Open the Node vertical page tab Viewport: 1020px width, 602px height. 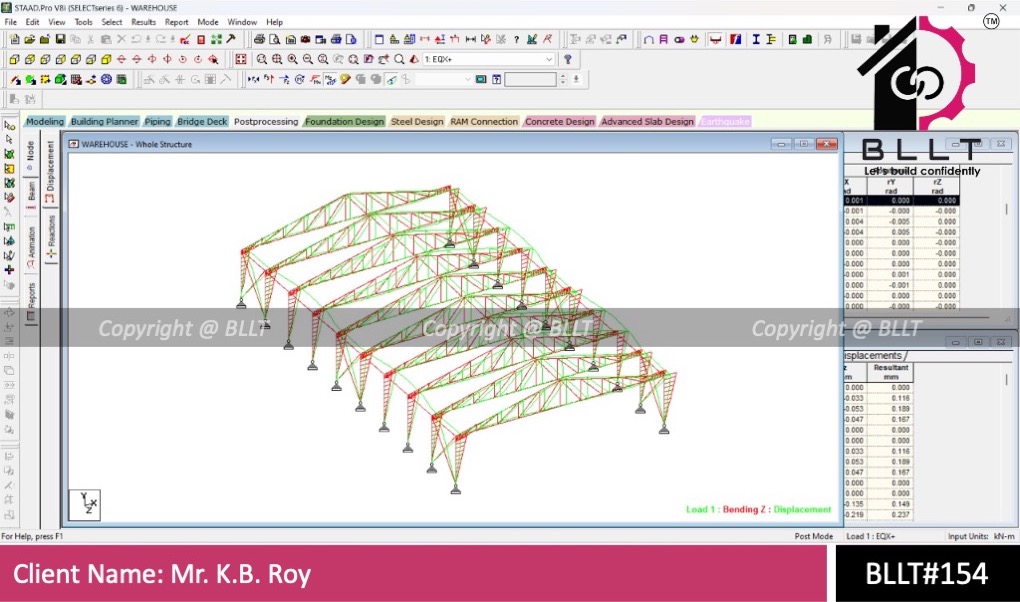(30, 156)
